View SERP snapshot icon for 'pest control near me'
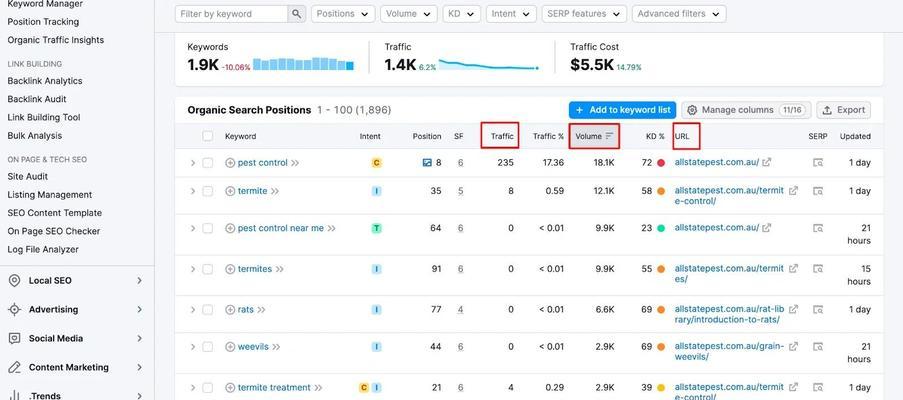This screenshot has width=903, height=400. (x=818, y=228)
